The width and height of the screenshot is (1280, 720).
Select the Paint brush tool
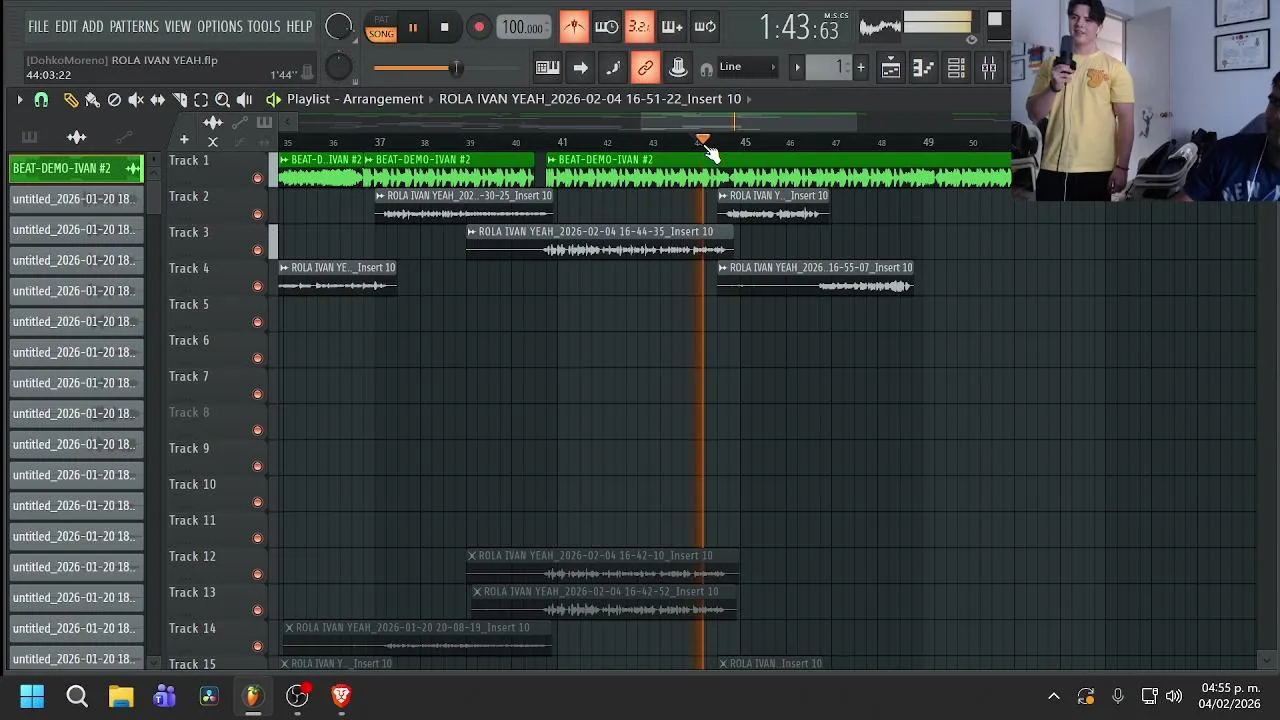coord(92,99)
